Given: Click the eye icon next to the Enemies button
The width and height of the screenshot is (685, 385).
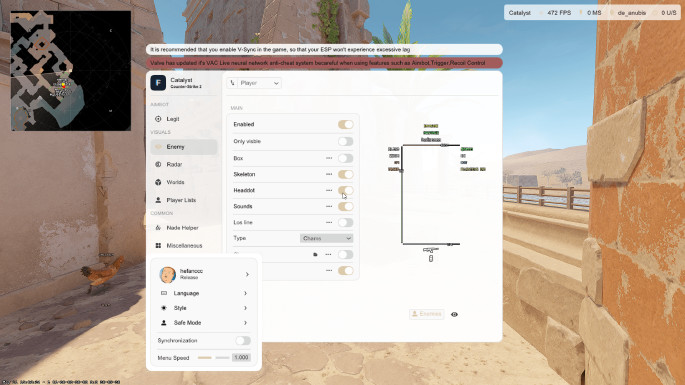Looking at the screenshot, I should (454, 314).
